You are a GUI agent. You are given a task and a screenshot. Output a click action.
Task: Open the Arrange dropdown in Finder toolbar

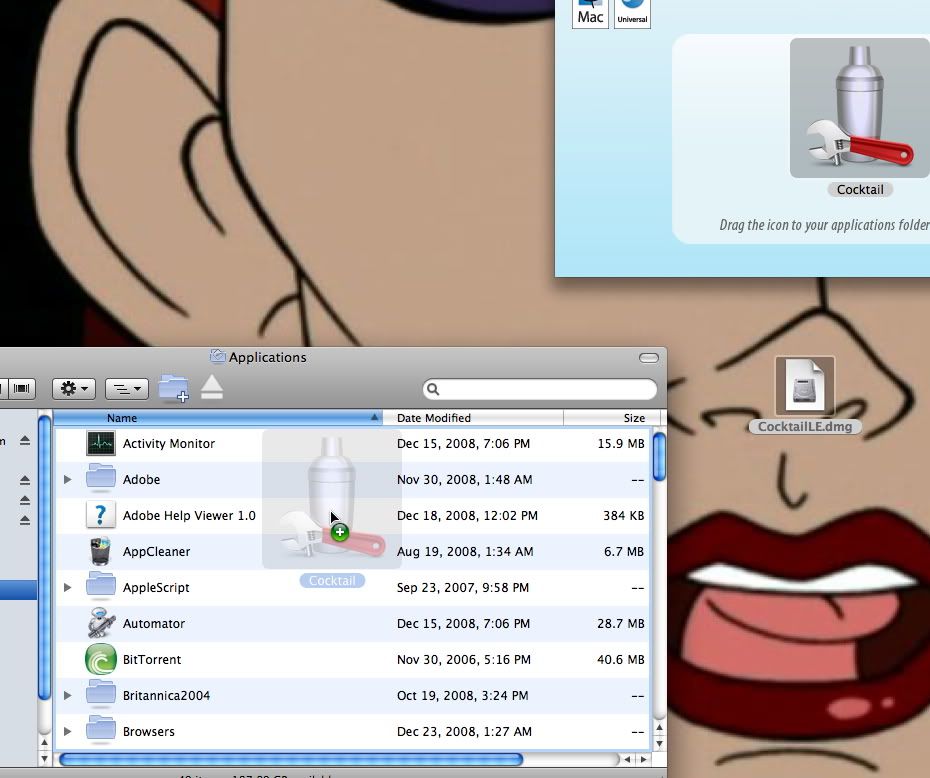click(x=127, y=388)
